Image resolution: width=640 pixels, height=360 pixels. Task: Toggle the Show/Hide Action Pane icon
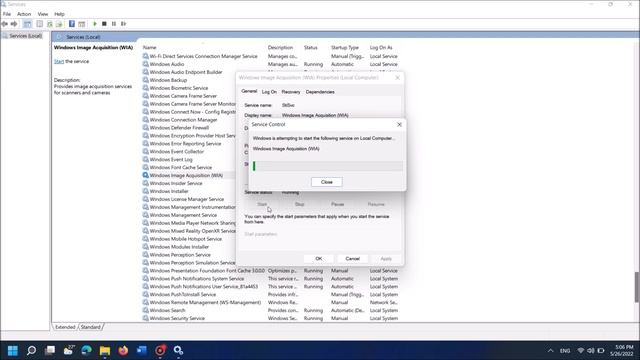pos(82,24)
